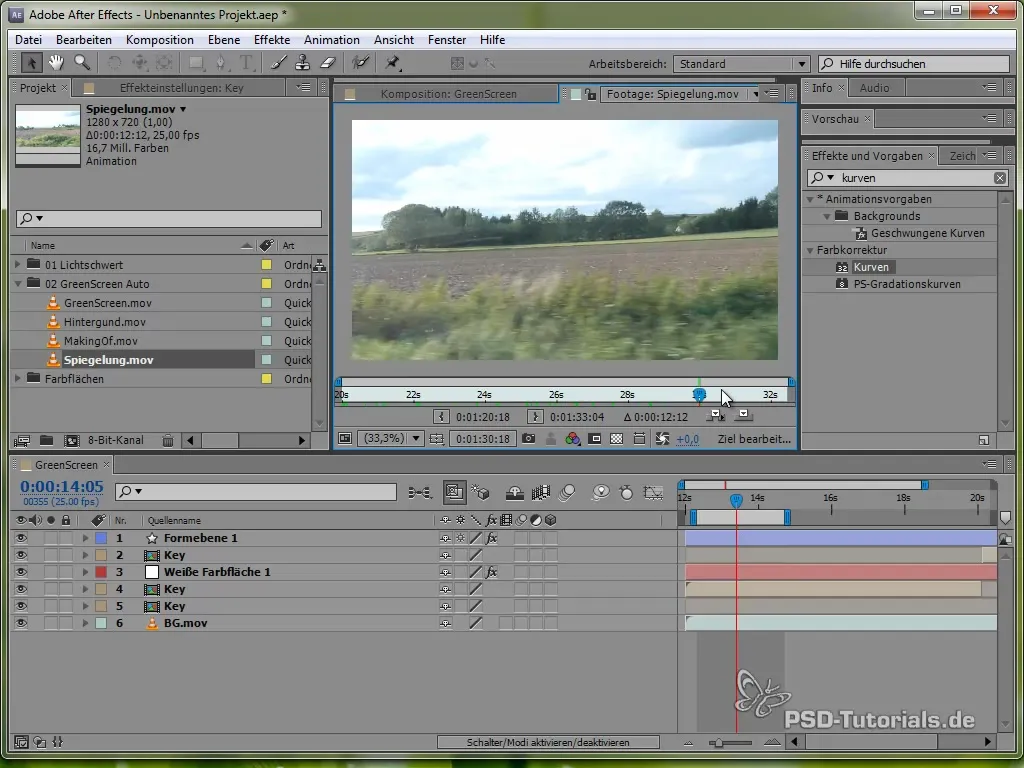Click the Hilfe durchsuchen search field
Screen dimensions: 1024x768
914,63
